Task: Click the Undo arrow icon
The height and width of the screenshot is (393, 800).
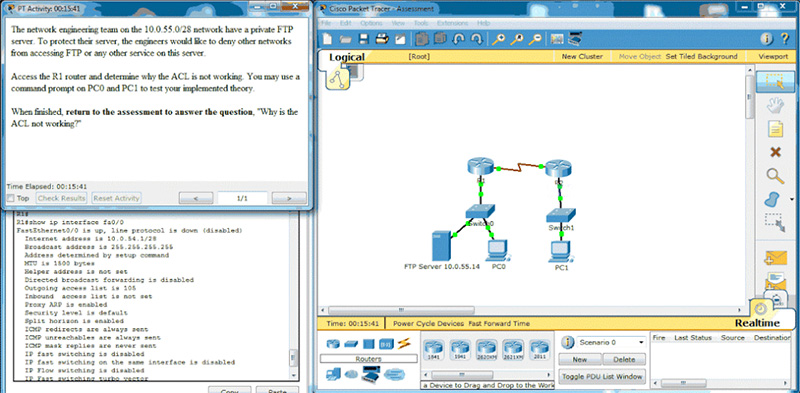Action: [458, 39]
